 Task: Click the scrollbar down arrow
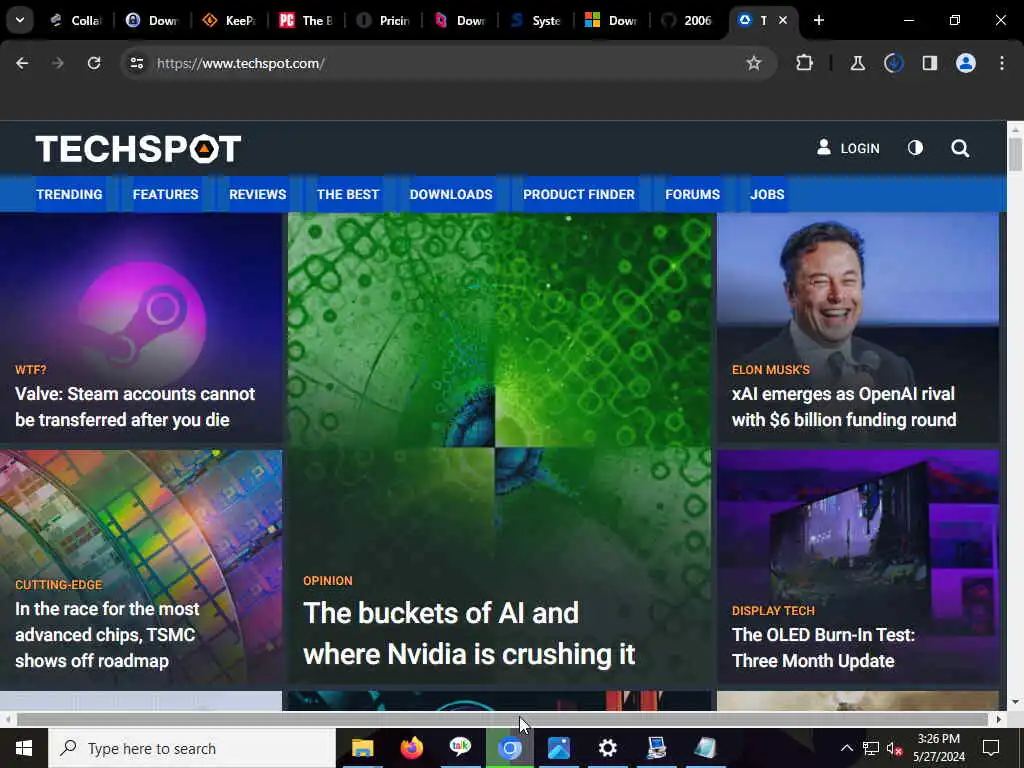pyautogui.click(x=1015, y=703)
